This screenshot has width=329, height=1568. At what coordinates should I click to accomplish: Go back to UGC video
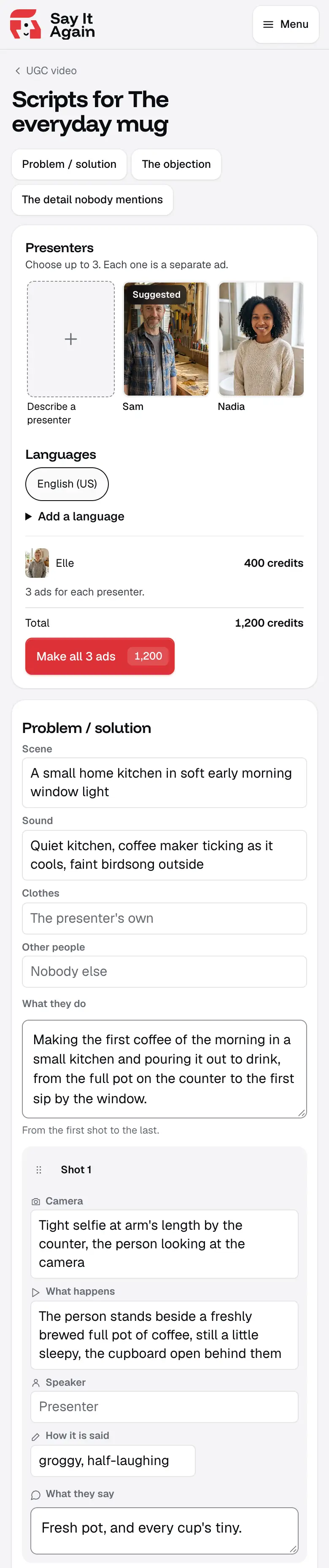coord(46,70)
